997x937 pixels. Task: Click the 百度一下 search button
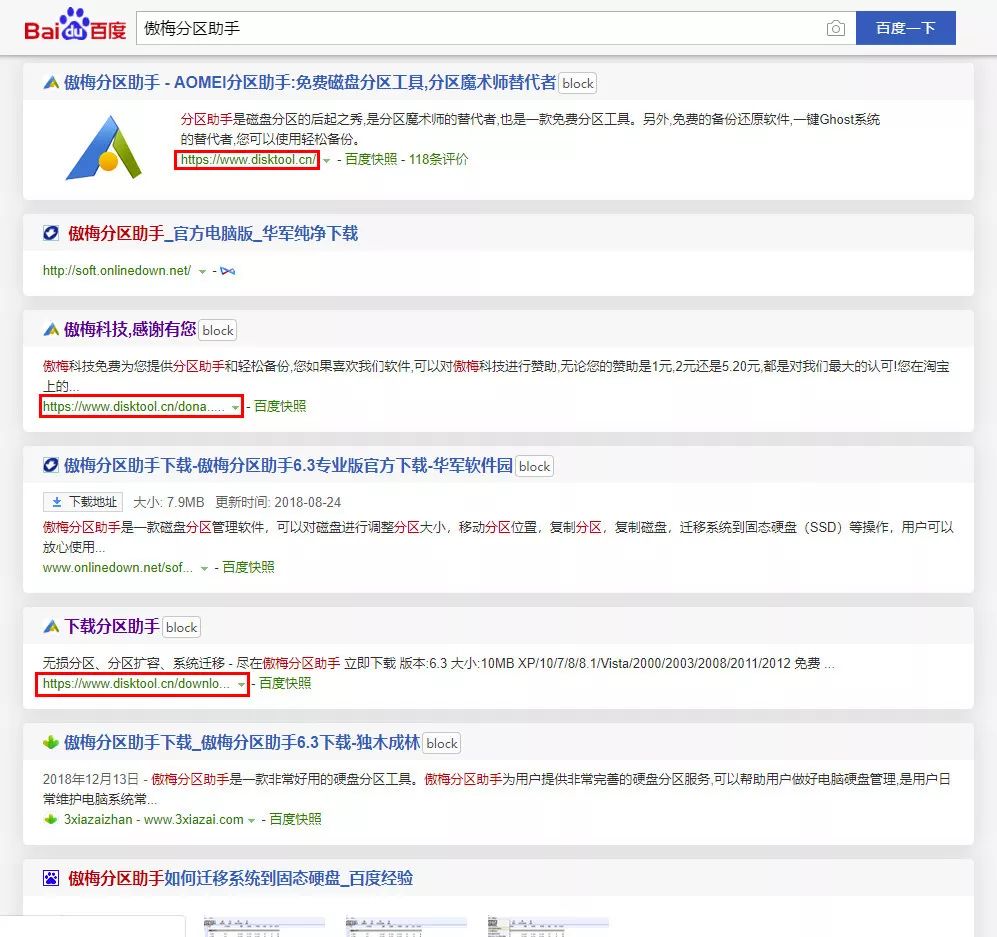(905, 29)
